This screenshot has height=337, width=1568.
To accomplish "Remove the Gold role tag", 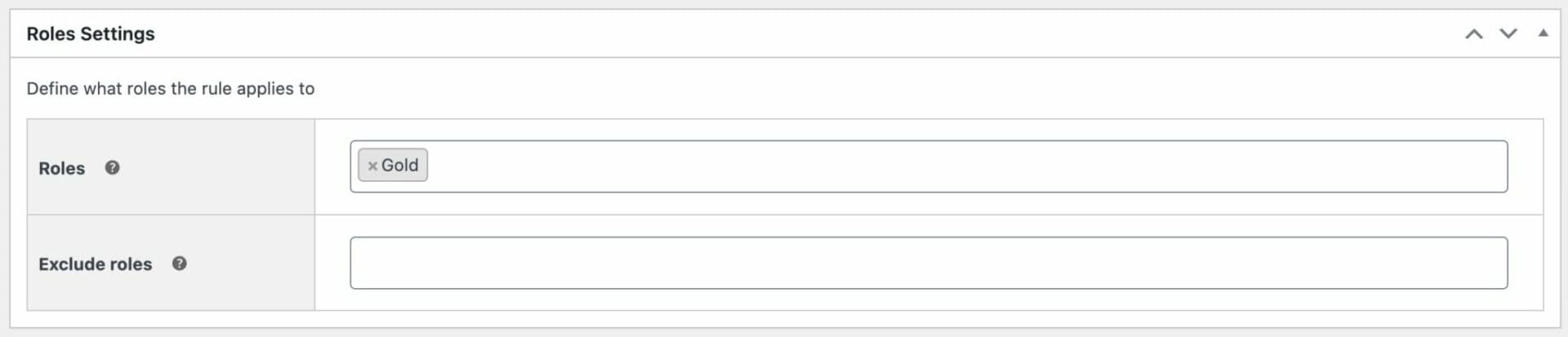I will pyautogui.click(x=372, y=166).
